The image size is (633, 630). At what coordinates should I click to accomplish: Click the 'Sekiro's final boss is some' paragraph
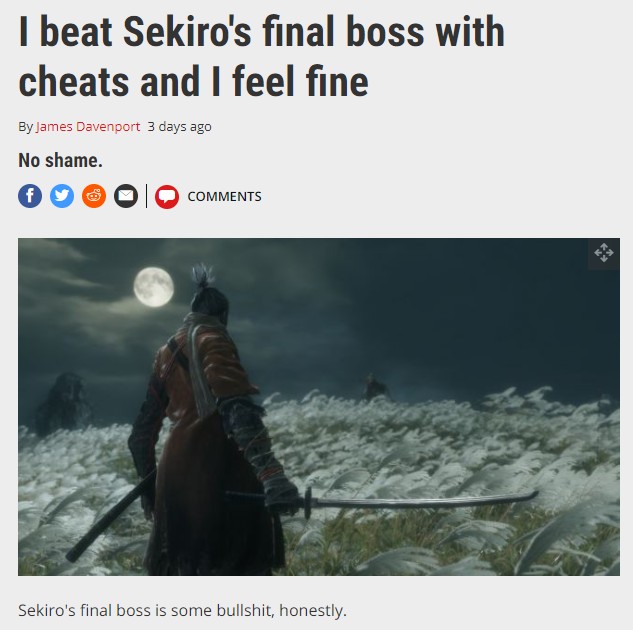182,610
